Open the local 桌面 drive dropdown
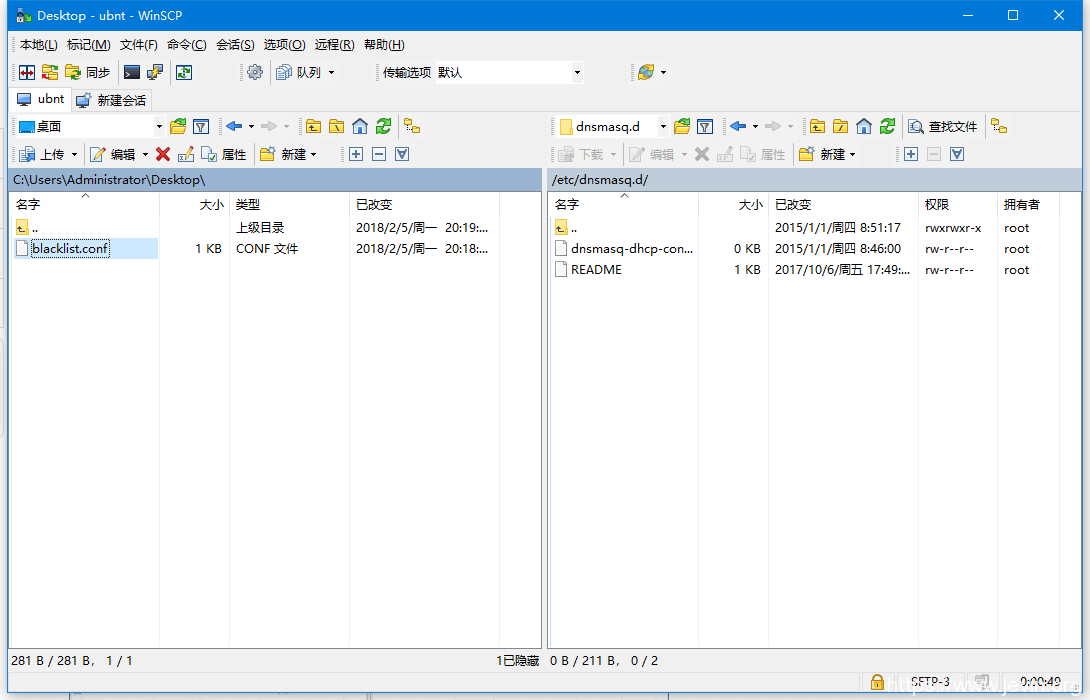 (x=159, y=127)
